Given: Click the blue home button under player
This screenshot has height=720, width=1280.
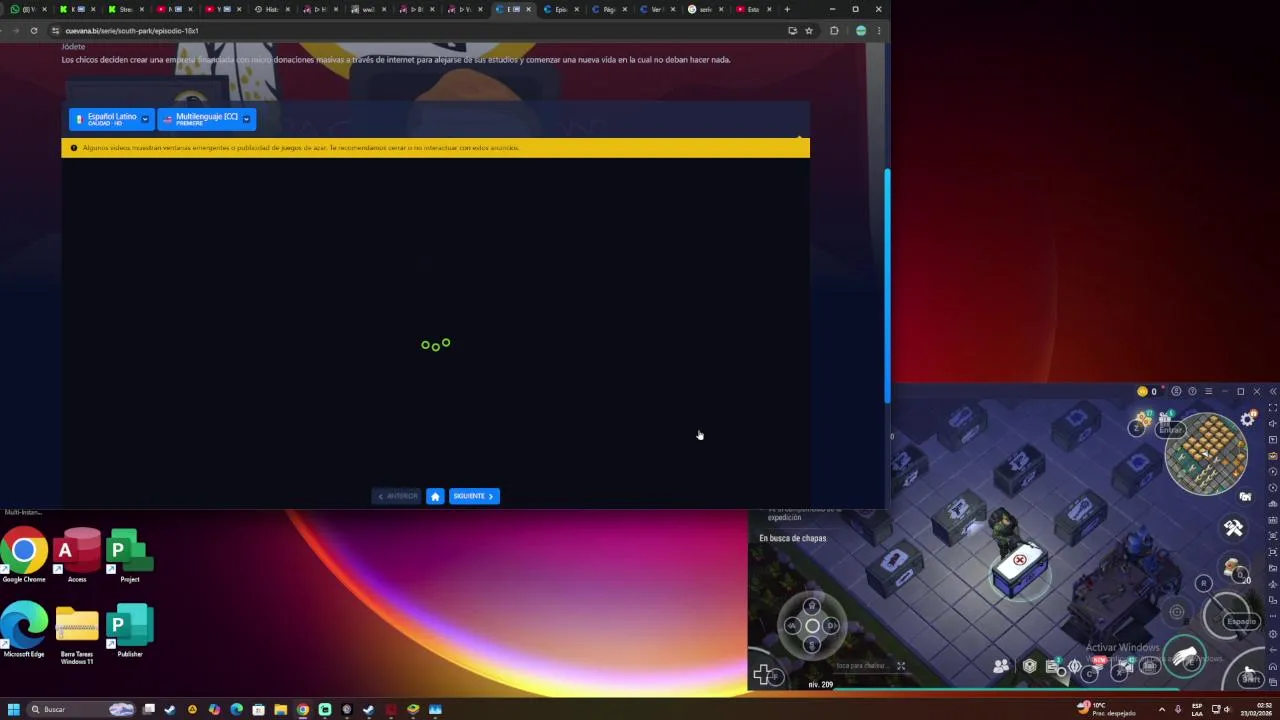Looking at the screenshot, I should [x=435, y=496].
